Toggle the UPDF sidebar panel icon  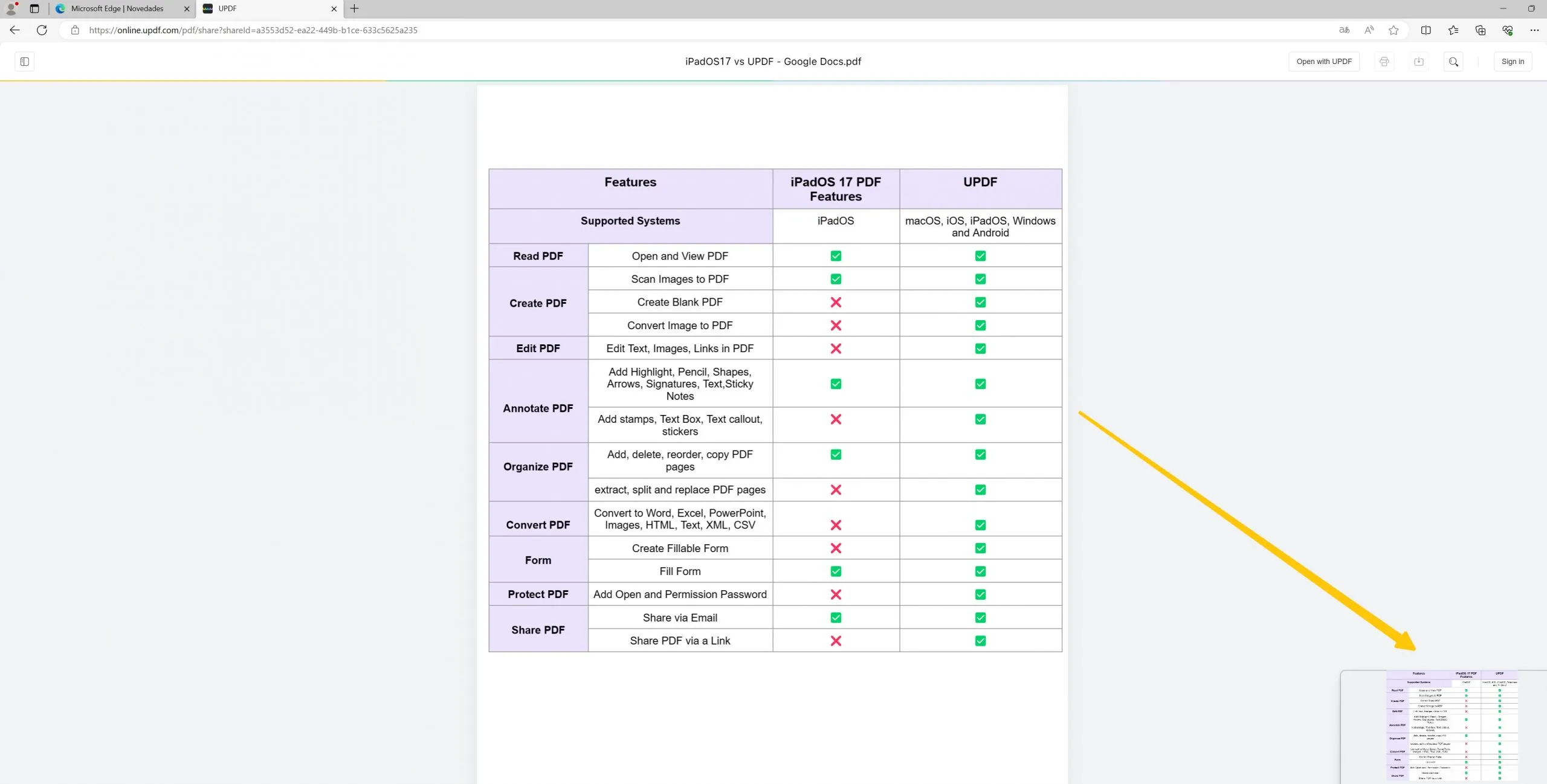click(25, 62)
